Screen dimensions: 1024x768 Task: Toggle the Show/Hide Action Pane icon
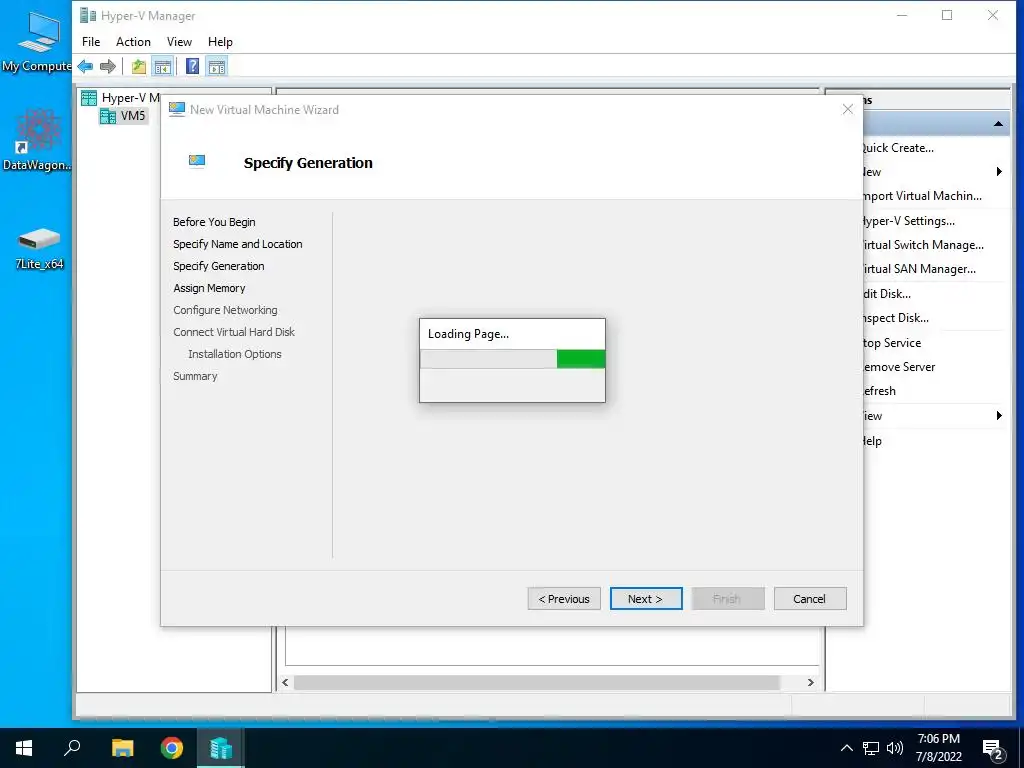tap(217, 66)
